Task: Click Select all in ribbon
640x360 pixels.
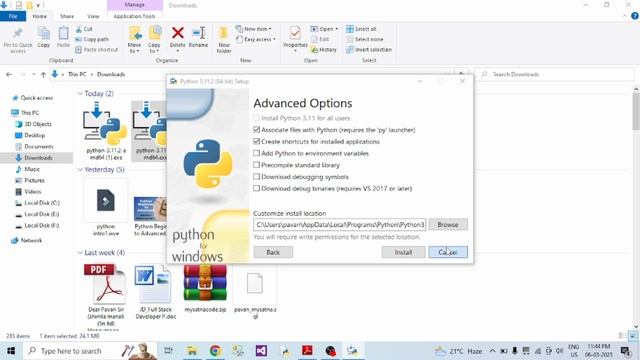Action: tap(361, 29)
